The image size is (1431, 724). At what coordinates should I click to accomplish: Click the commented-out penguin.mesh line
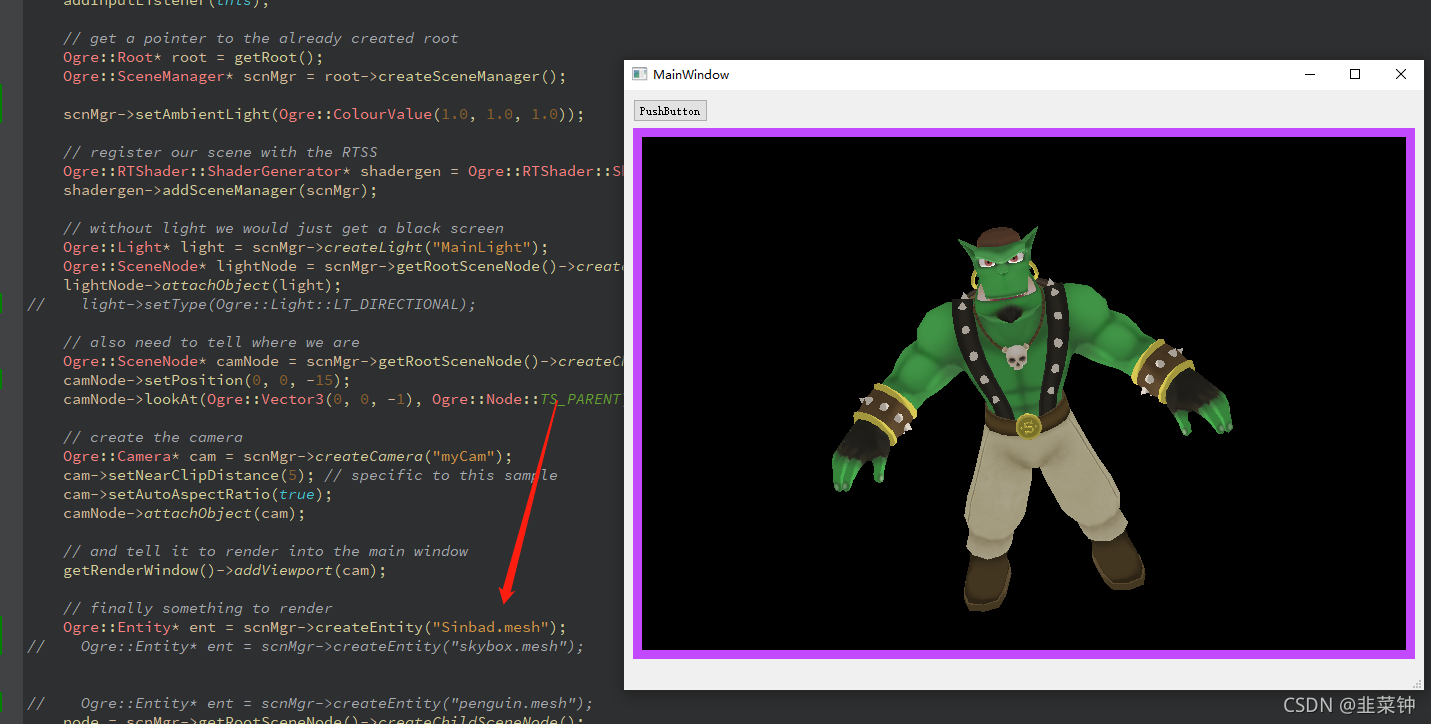310,703
